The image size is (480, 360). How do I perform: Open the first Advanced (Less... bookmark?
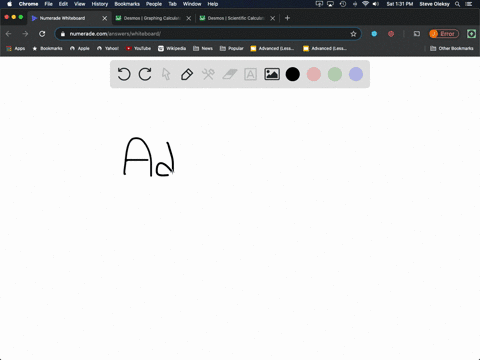click(272, 48)
